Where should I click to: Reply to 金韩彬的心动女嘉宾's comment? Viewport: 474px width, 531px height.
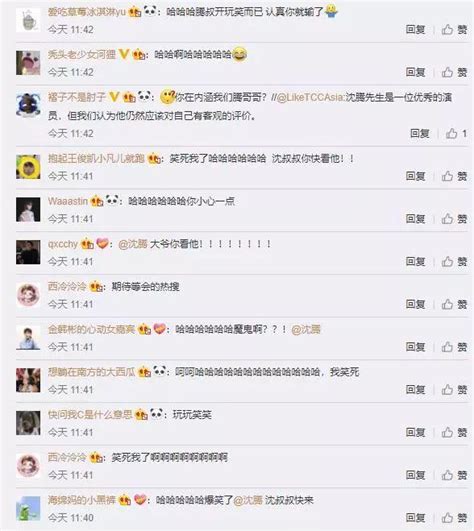(415, 347)
